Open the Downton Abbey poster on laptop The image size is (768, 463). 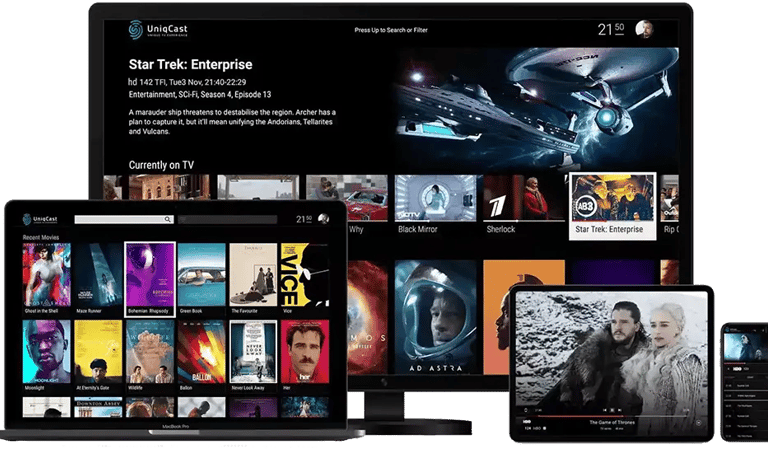[x=98, y=407]
